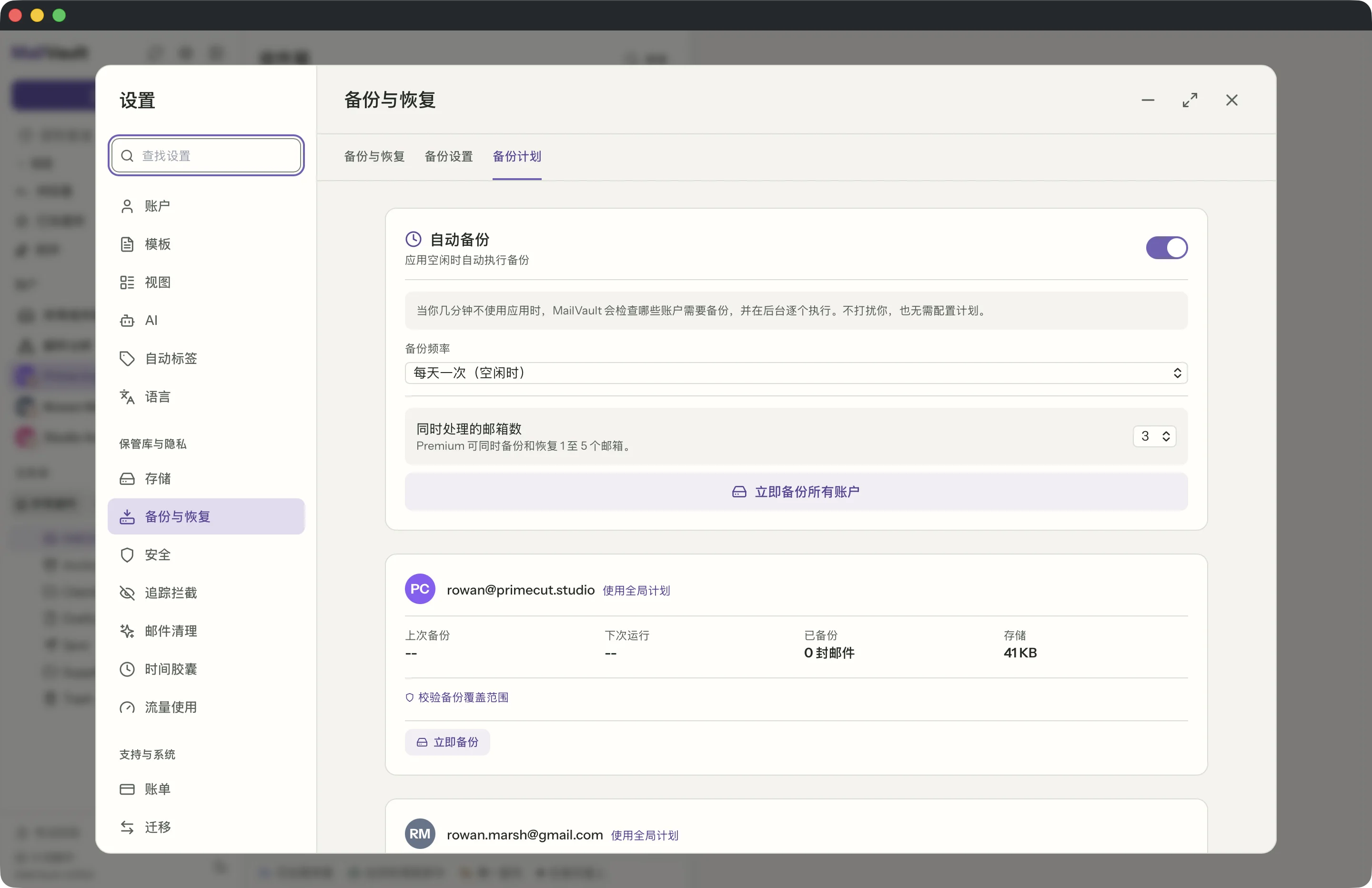
Task: Adjust the 同时处理的邮箱数 stepper
Action: point(1154,436)
